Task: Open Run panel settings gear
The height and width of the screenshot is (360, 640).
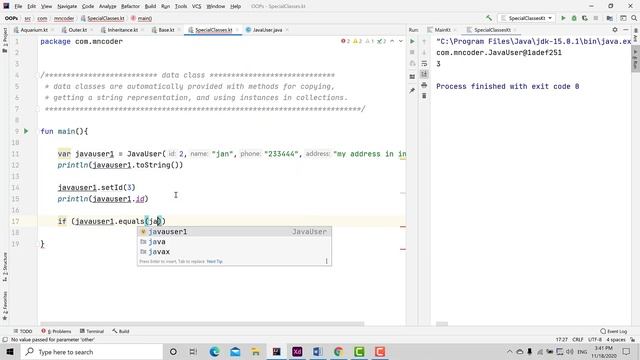Action: tap(615, 30)
